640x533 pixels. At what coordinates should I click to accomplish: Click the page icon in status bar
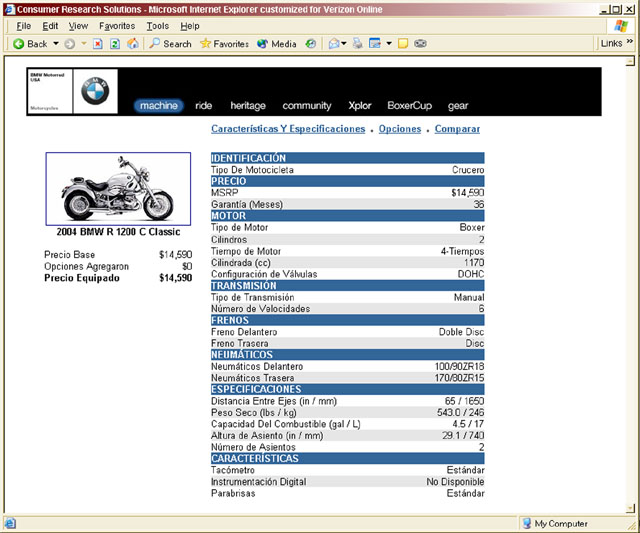(10, 523)
